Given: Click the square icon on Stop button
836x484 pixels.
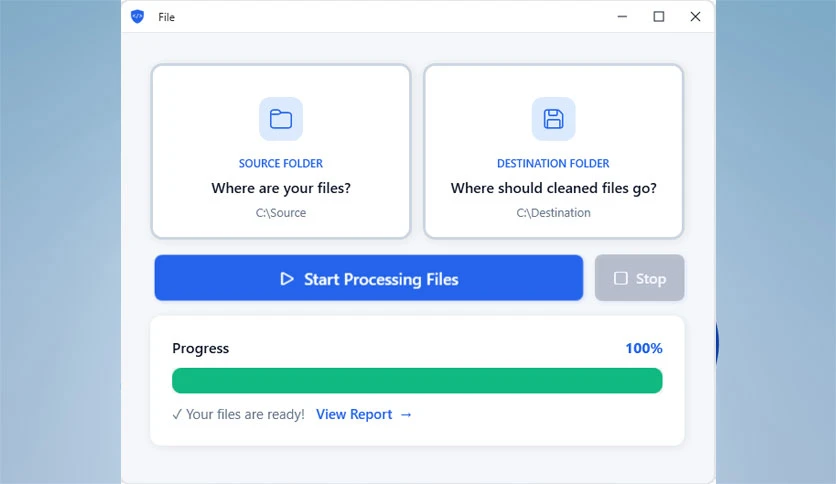Looking at the screenshot, I should 621,278.
